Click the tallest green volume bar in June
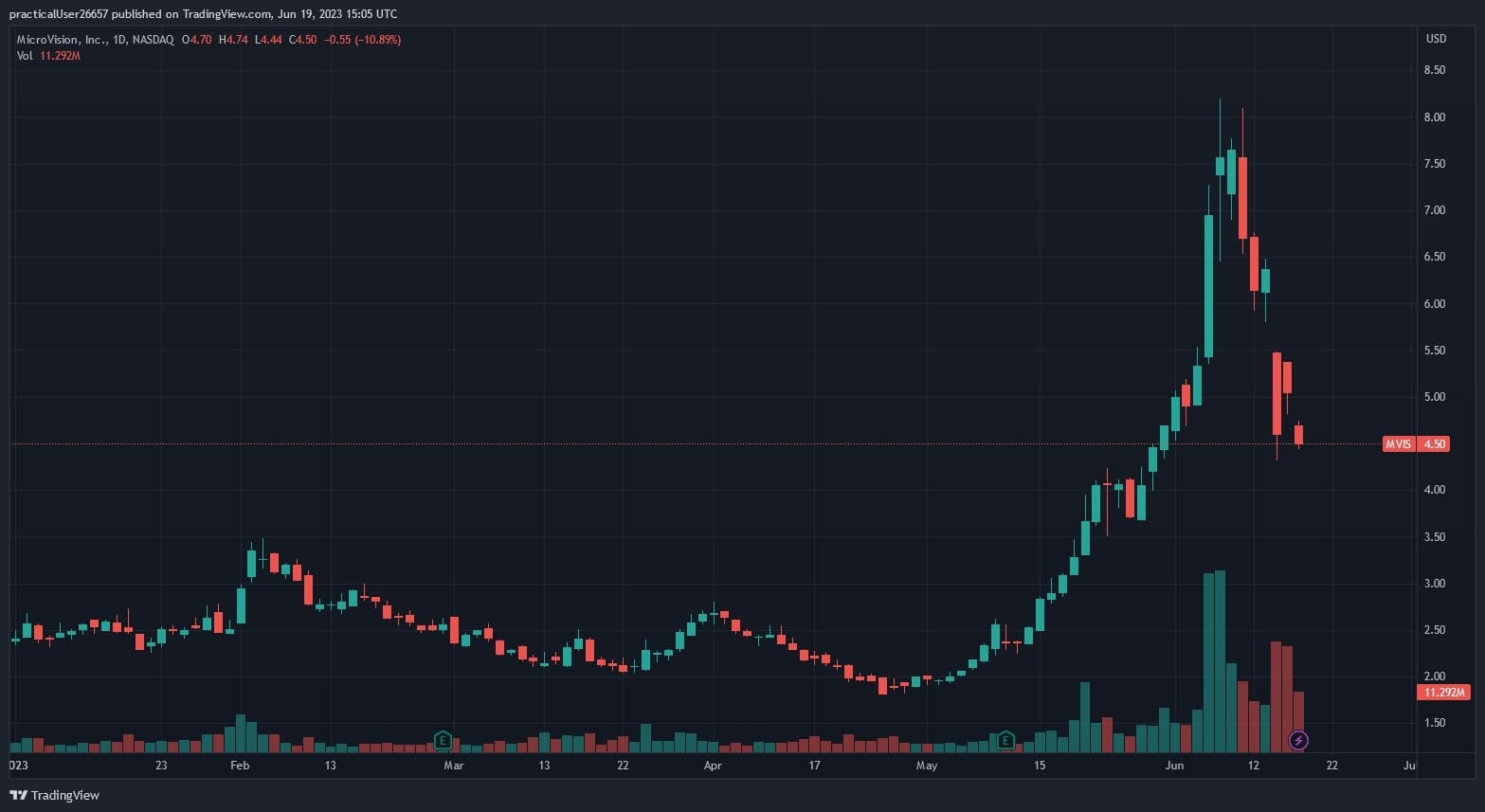Viewport: 1485px width, 812px height. tap(1220, 663)
